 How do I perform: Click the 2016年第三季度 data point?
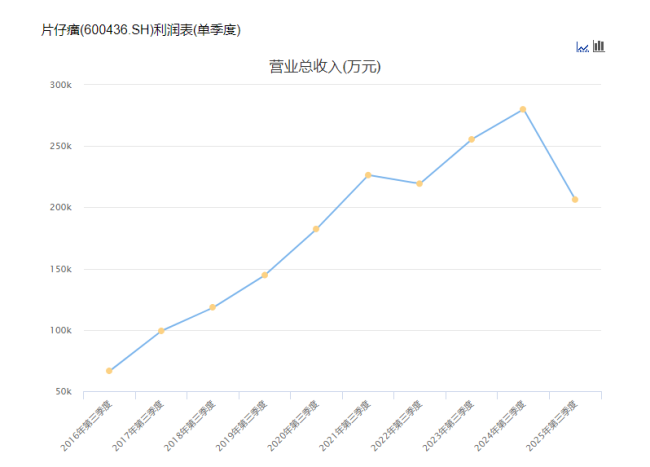coord(109,371)
